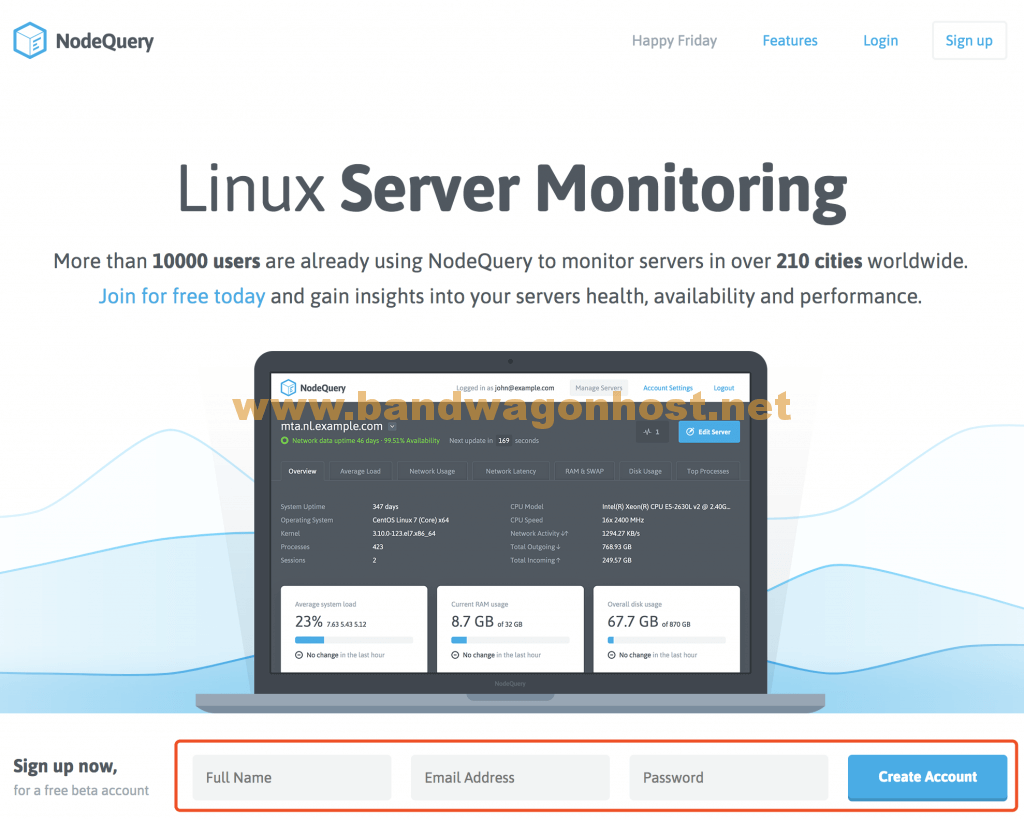Click the Current RAM usage progress bar
Image resolution: width=1024 pixels, height=820 pixels.
pyautogui.click(x=510, y=640)
